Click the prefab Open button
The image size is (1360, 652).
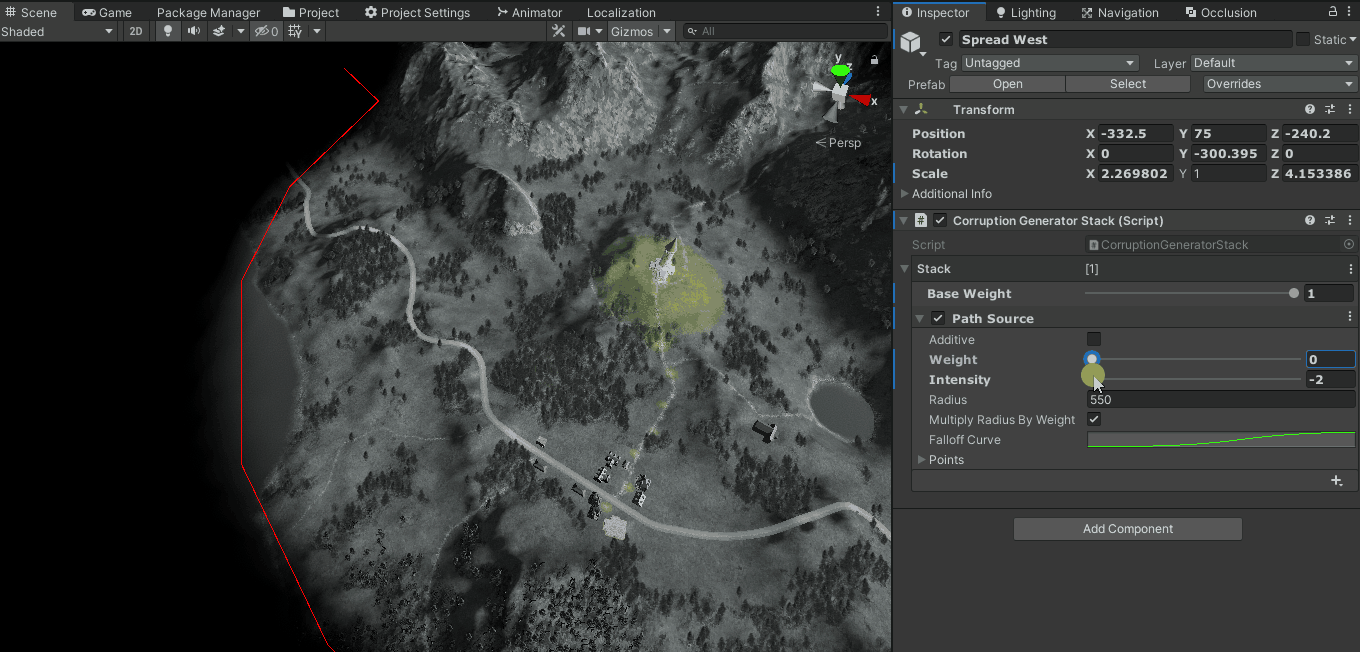(x=1007, y=84)
